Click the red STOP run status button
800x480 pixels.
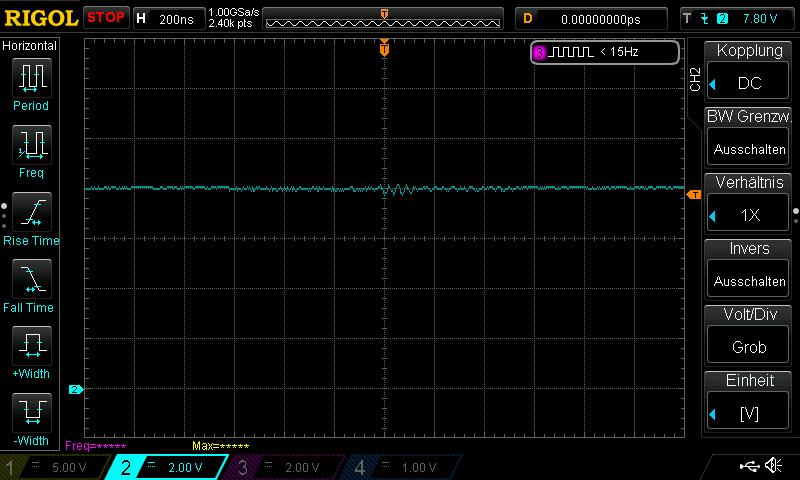point(106,17)
